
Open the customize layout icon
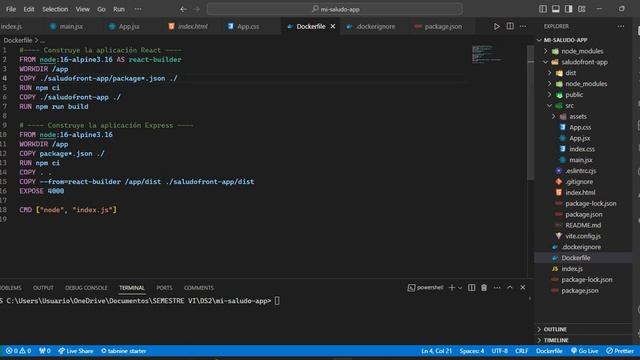click(582, 9)
